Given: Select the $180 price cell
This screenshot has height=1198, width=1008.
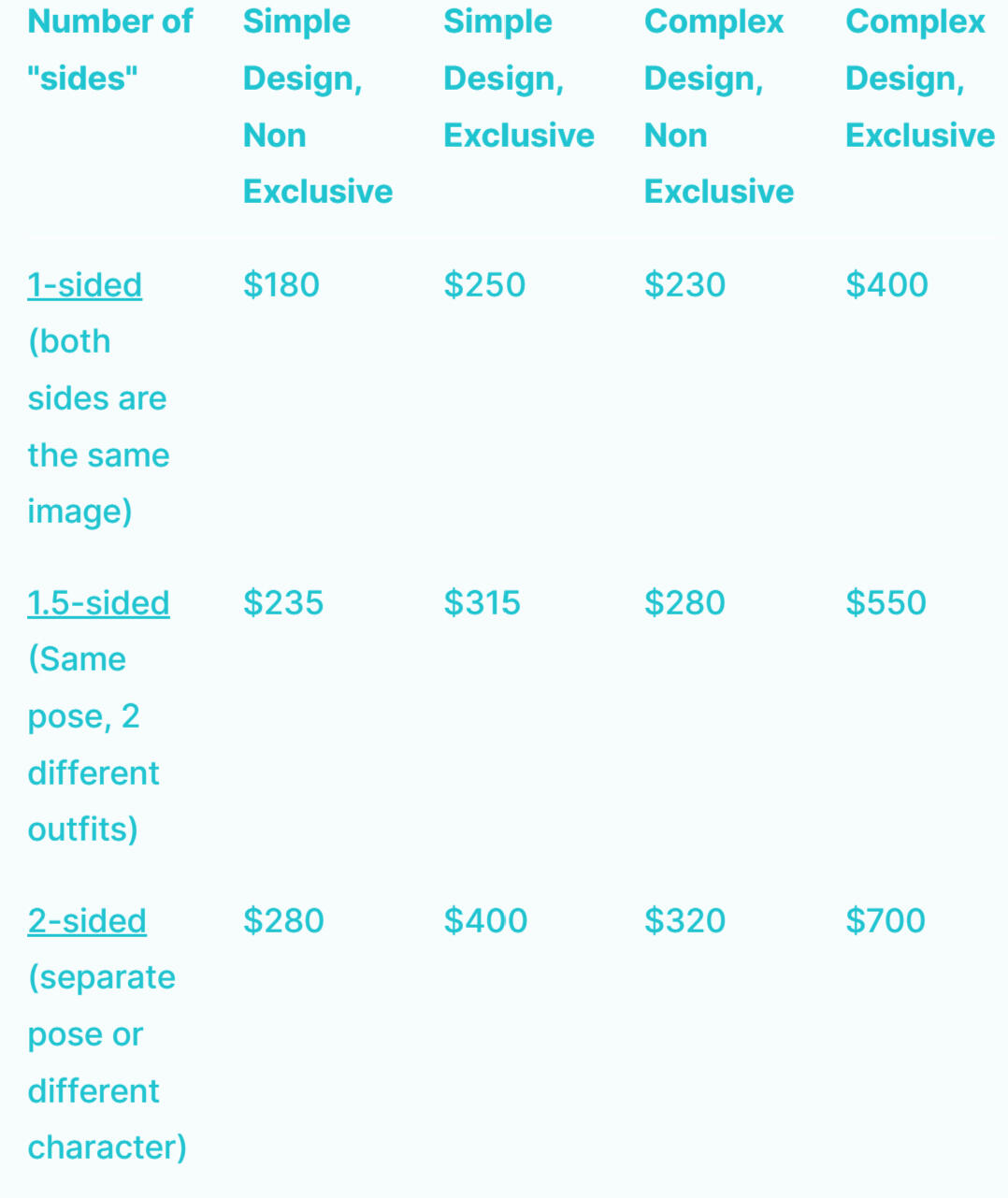Looking at the screenshot, I should (x=281, y=285).
